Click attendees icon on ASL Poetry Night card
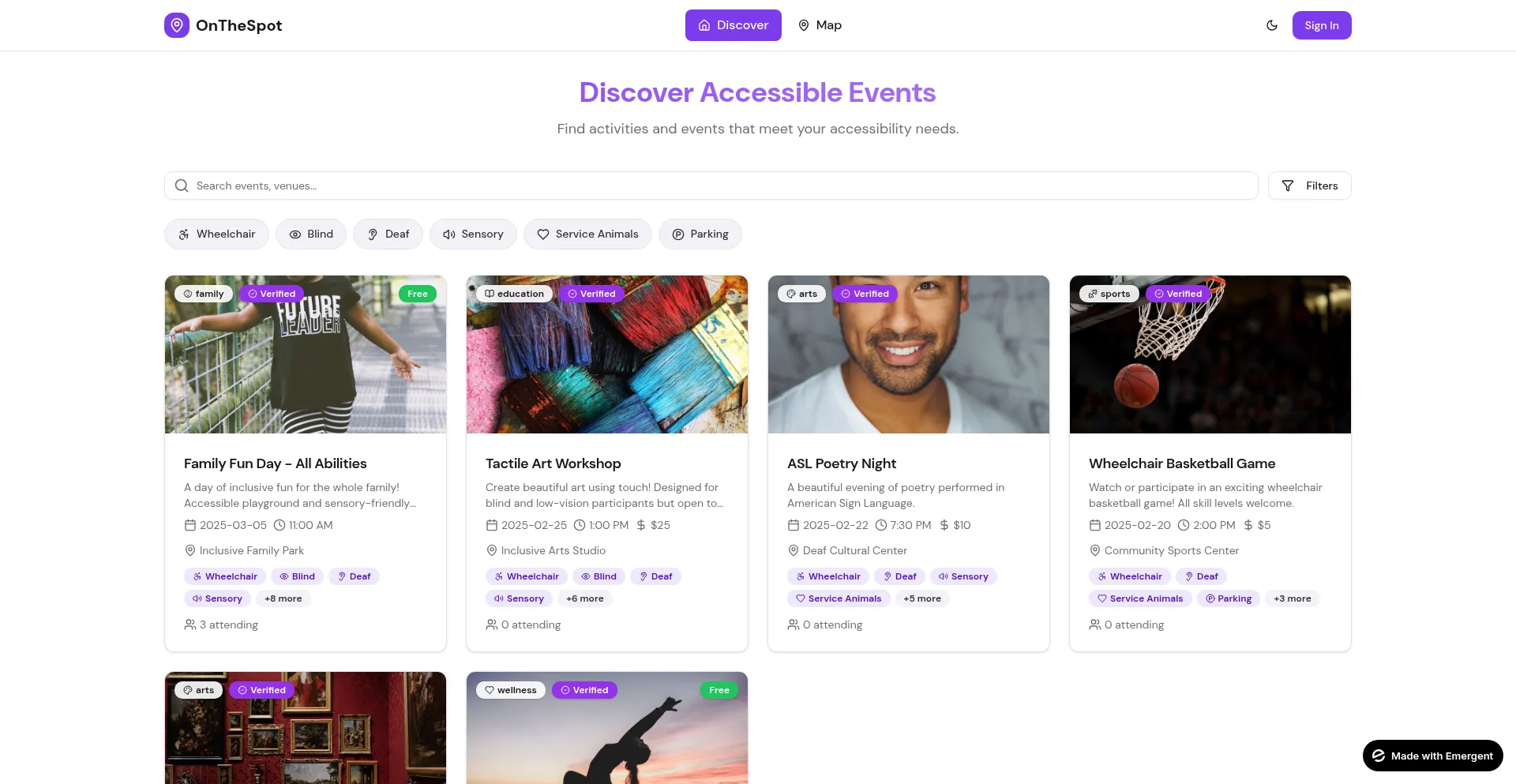The height and width of the screenshot is (784, 1516). (794, 625)
